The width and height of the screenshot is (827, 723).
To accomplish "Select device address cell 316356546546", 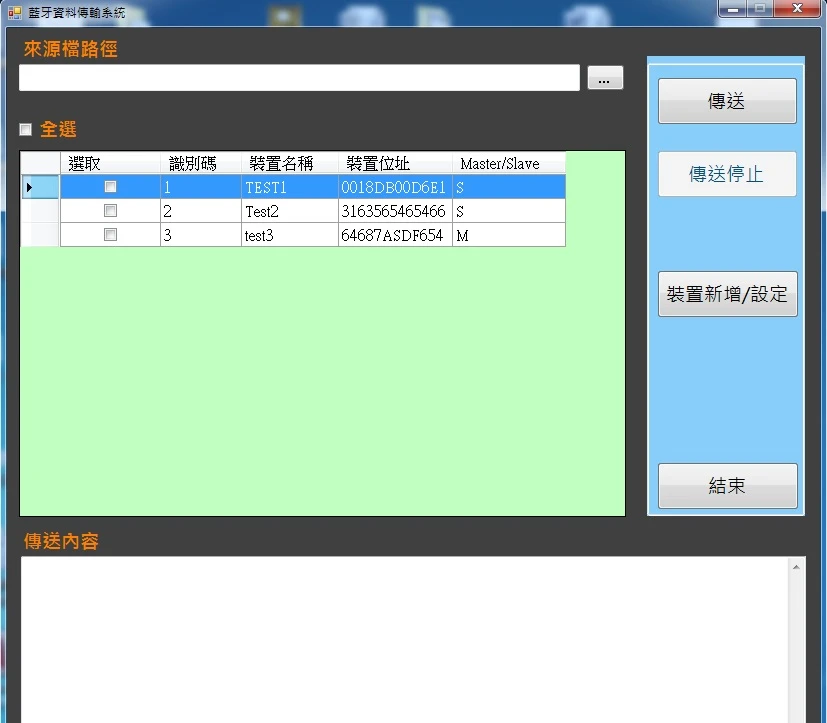I will pos(394,211).
